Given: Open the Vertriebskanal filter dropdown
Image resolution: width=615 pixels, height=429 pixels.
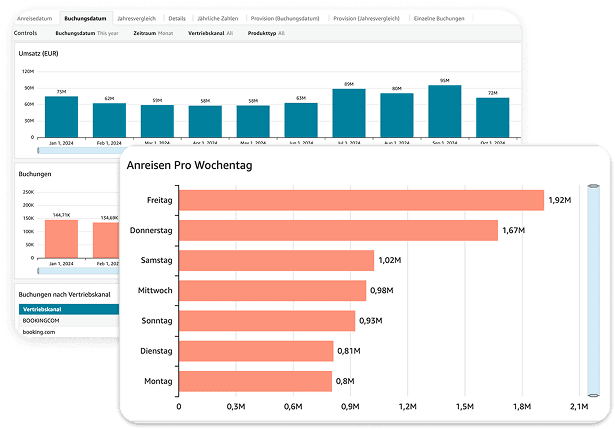Looking at the screenshot, I should click(x=211, y=33).
